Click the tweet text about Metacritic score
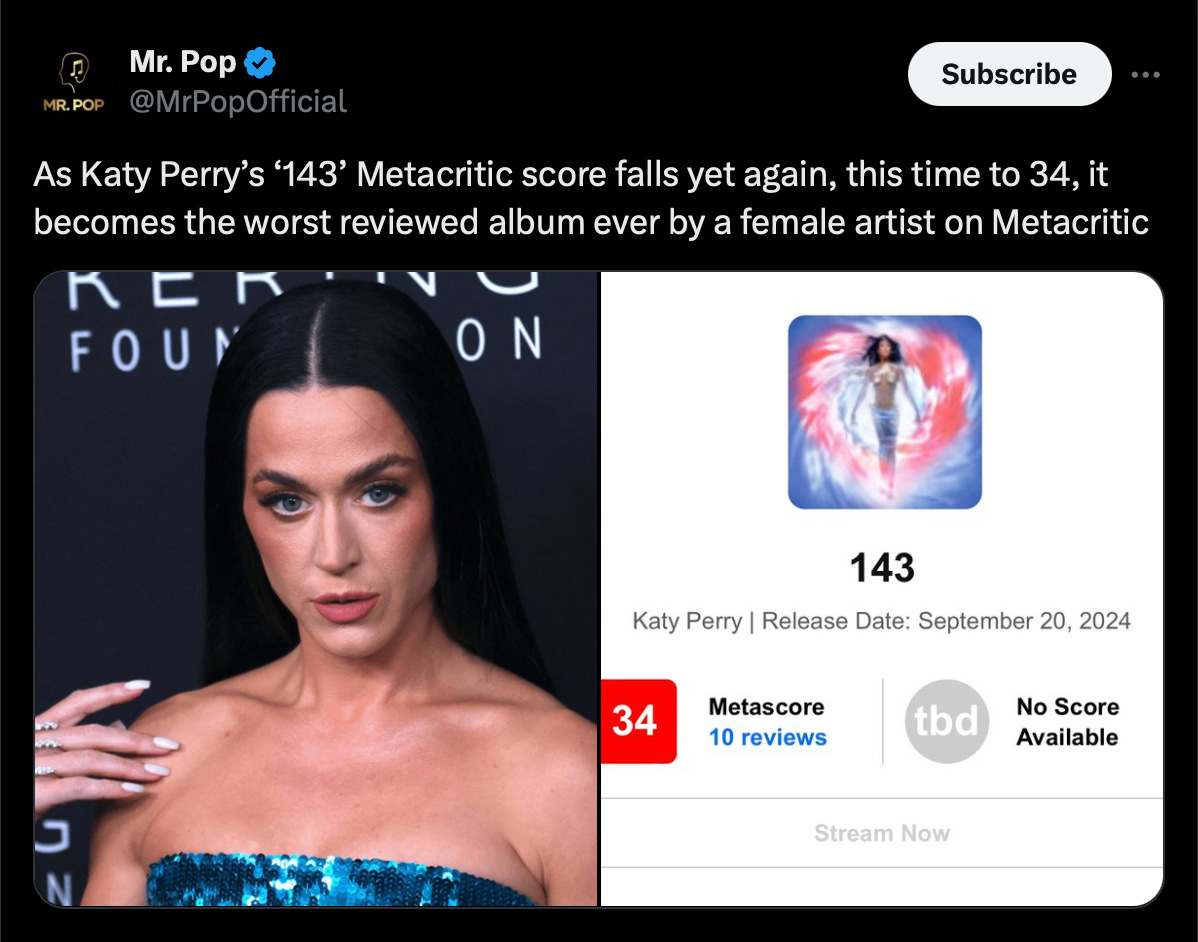Screen dimensions: 1198x942 click(x=591, y=198)
